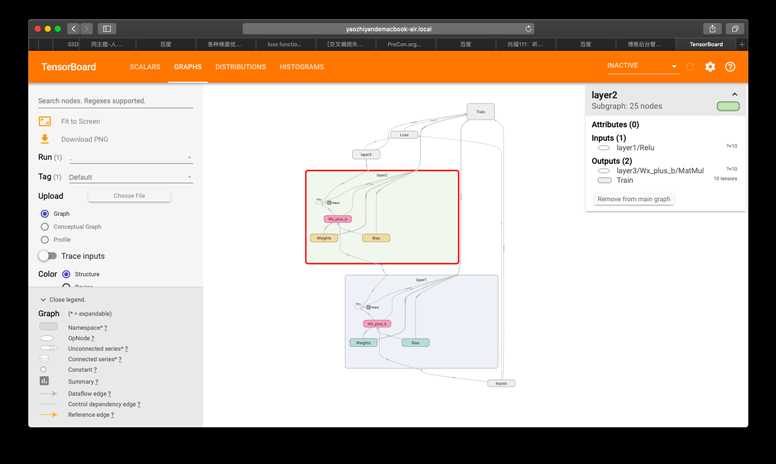The image size is (776, 464).
Task: Select the Weights node inside layer1
Action: pos(363,342)
